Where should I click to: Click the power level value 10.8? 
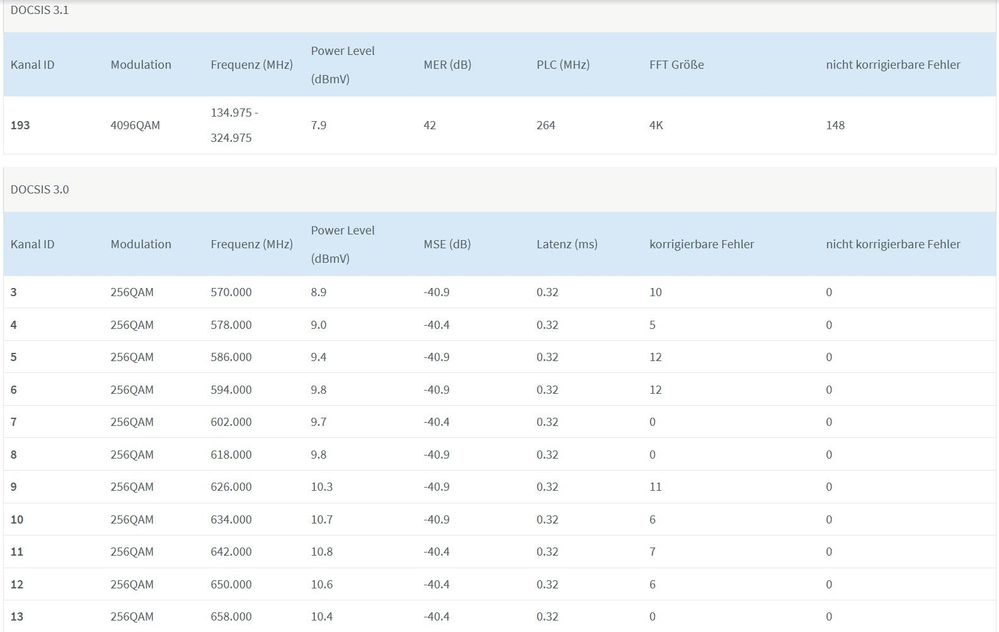[322, 552]
